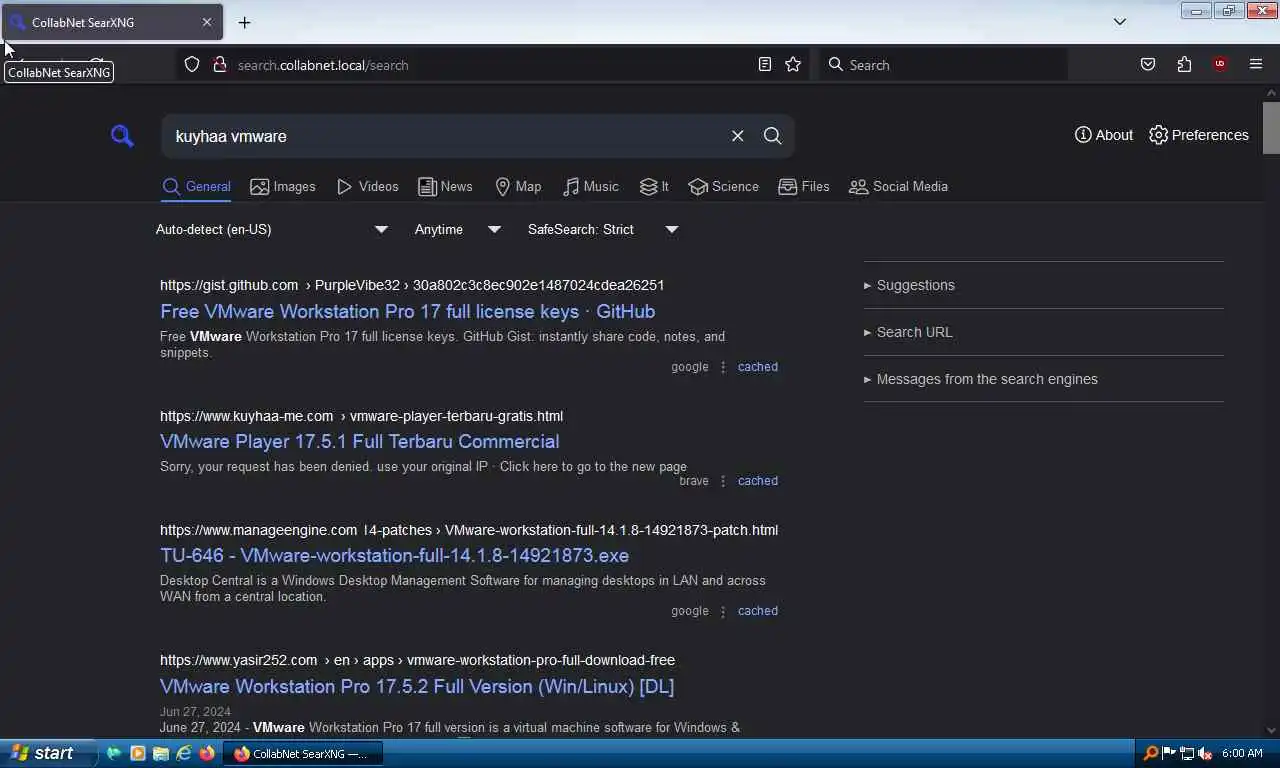Click the uBlock Origin toolbar icon
The image size is (1280, 768).
coord(1219,65)
